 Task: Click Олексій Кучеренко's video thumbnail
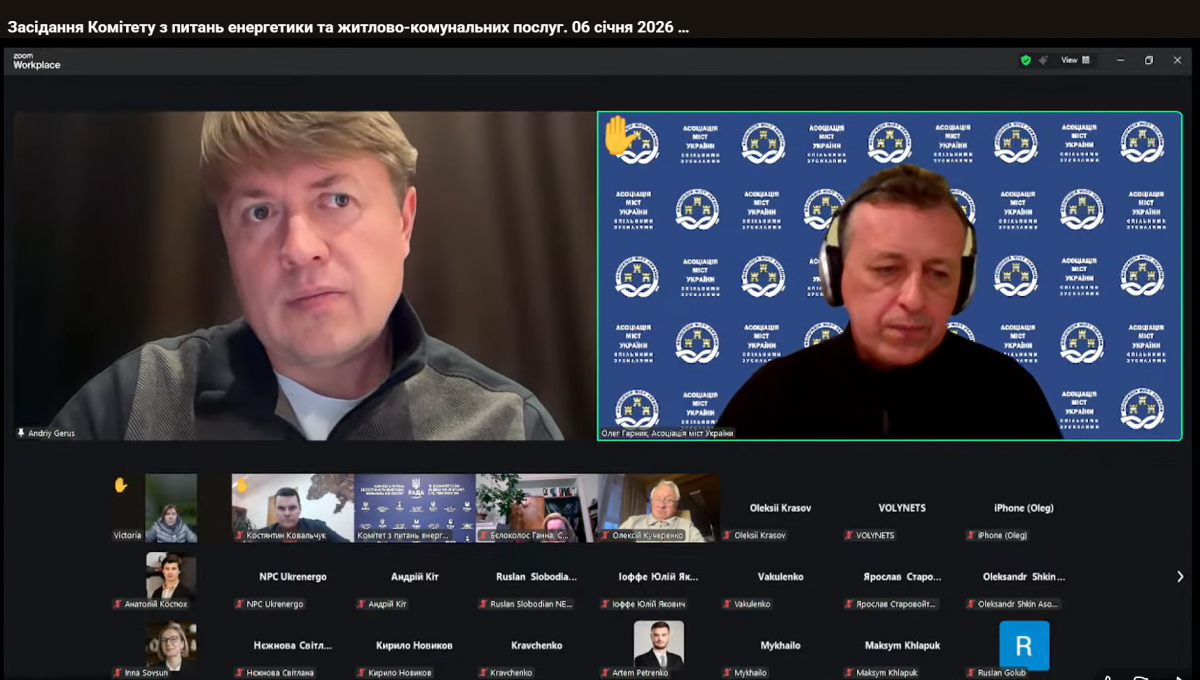coord(659,505)
